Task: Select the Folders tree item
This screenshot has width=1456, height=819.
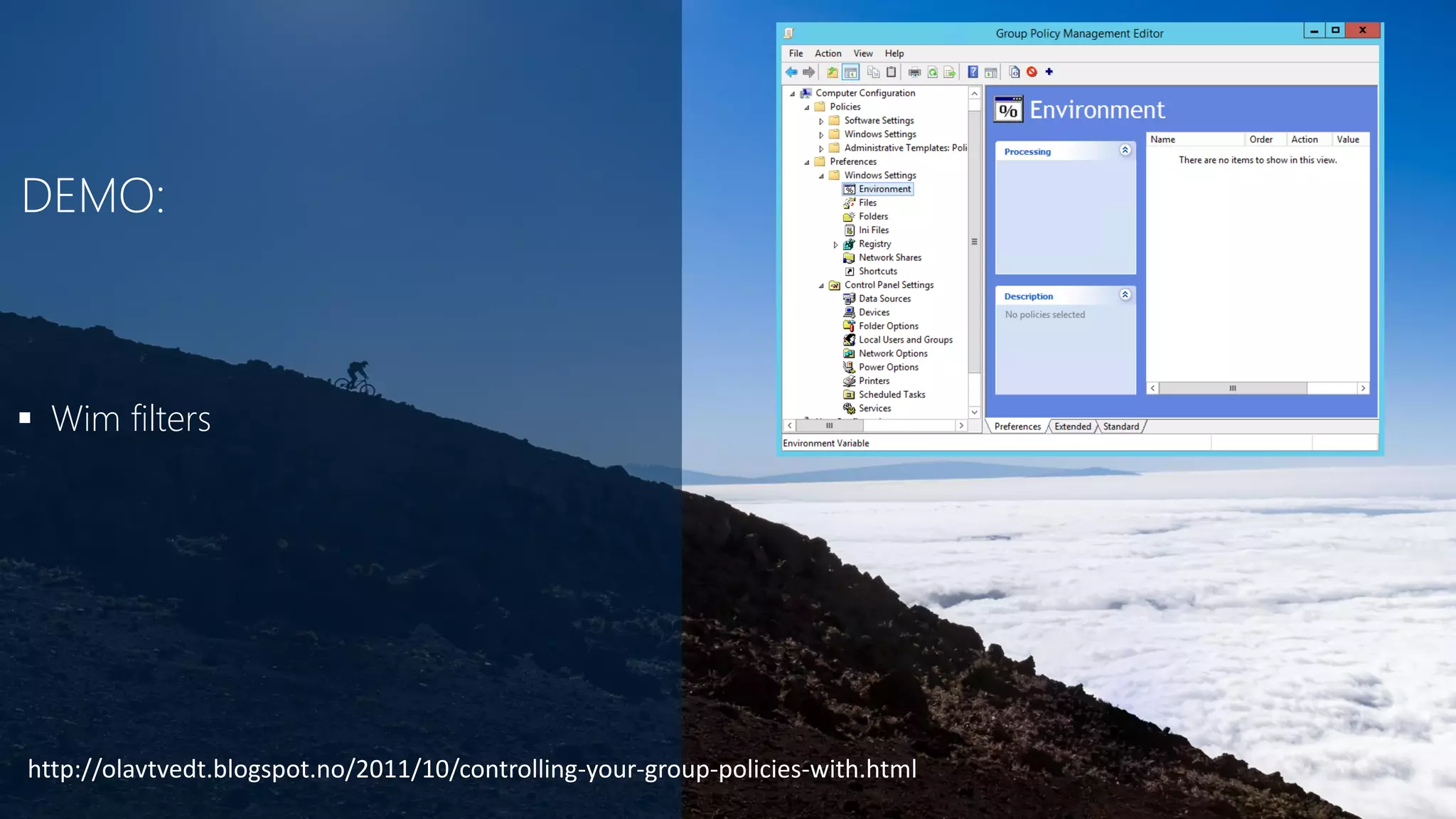Action: [866, 216]
